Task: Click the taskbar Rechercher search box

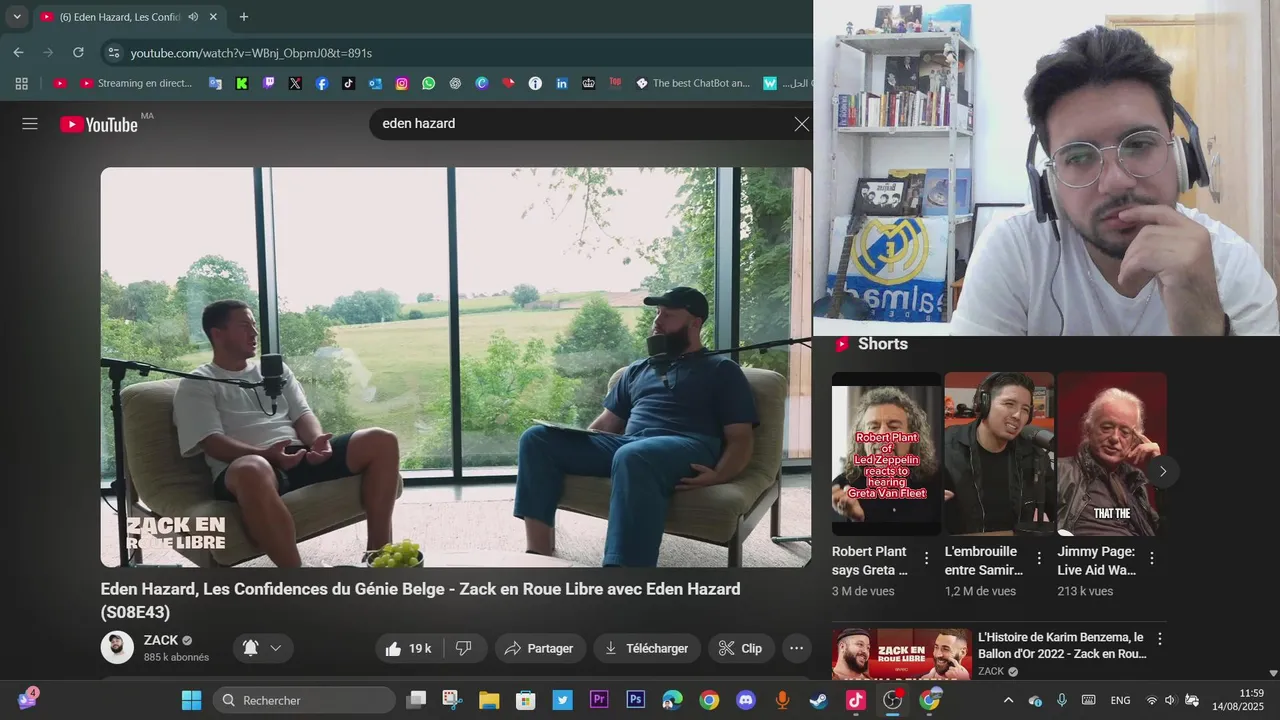Action: 304,700
